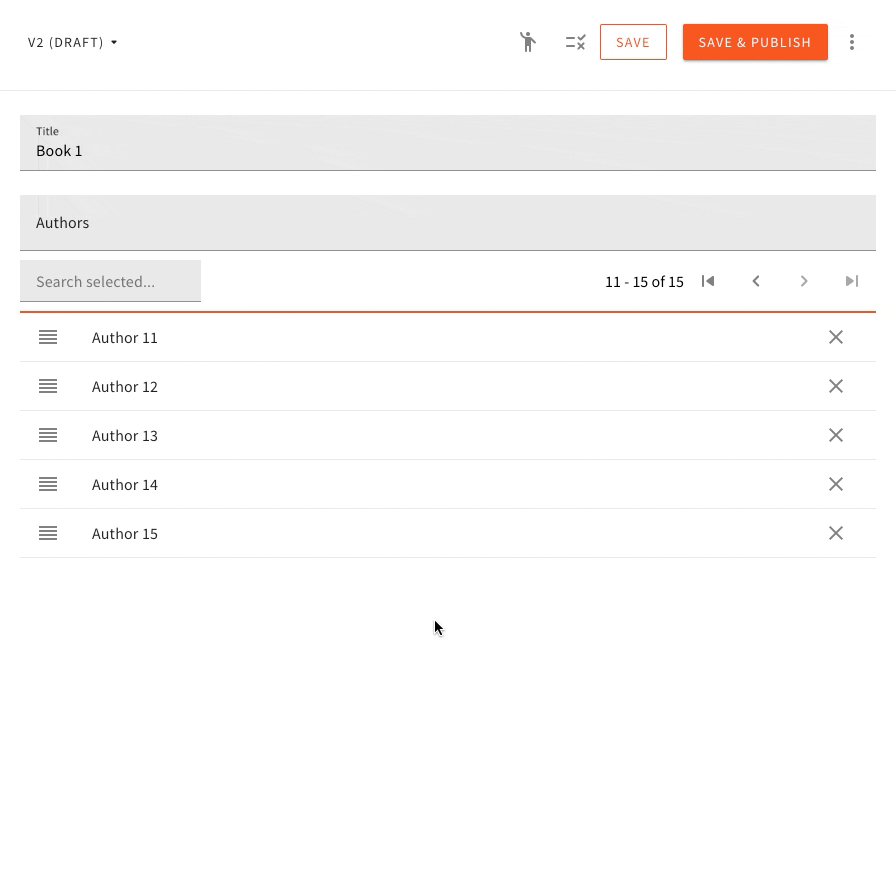Expand the Authors section
The height and width of the screenshot is (880, 896).
pyautogui.click(x=448, y=222)
